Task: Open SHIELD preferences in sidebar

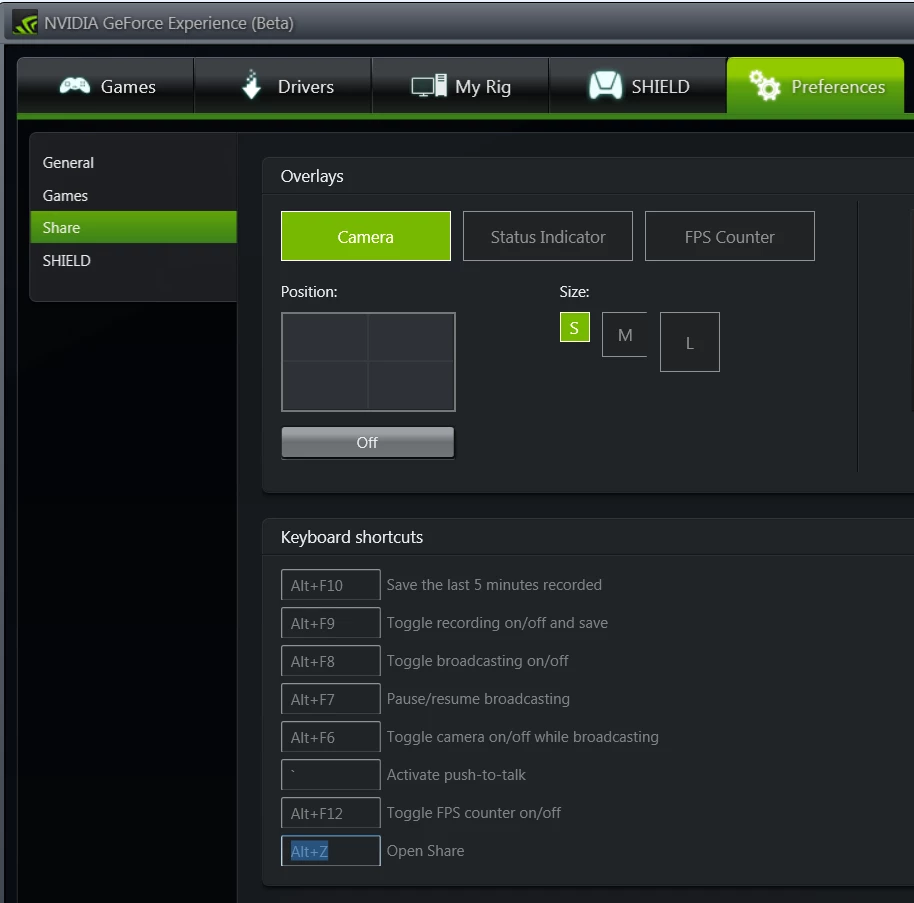Action: (x=133, y=261)
